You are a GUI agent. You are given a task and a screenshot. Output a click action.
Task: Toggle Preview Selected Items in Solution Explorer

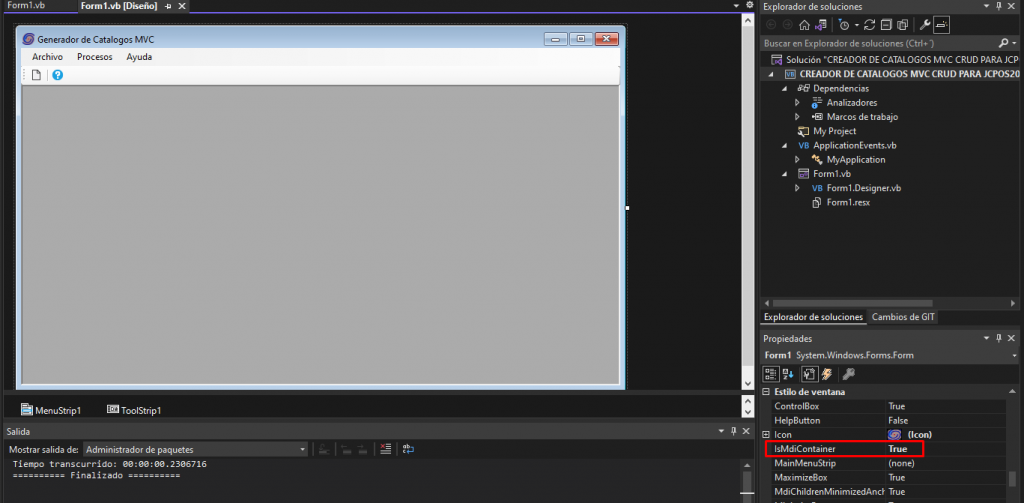942,25
